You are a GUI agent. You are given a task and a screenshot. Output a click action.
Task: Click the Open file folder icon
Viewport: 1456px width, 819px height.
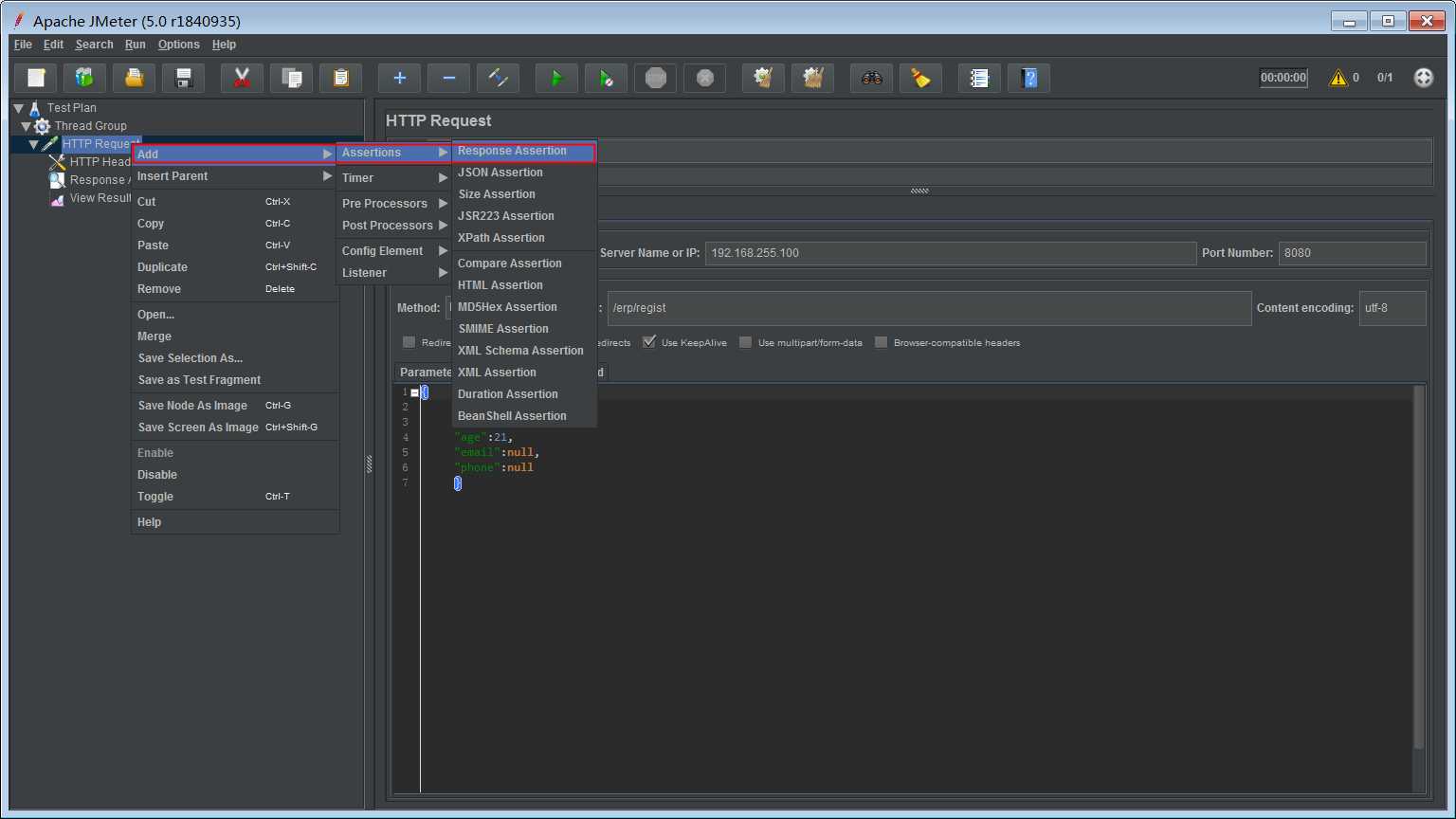(x=135, y=78)
